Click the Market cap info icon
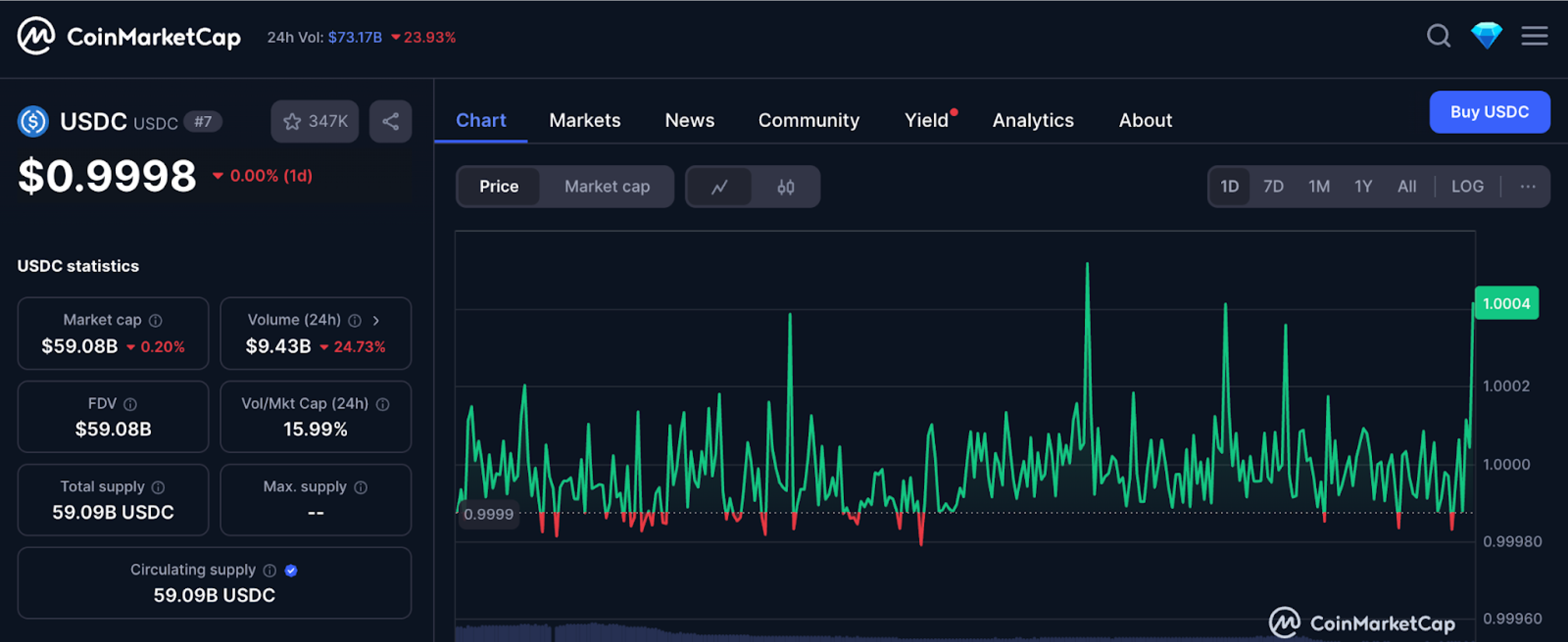 pos(156,320)
